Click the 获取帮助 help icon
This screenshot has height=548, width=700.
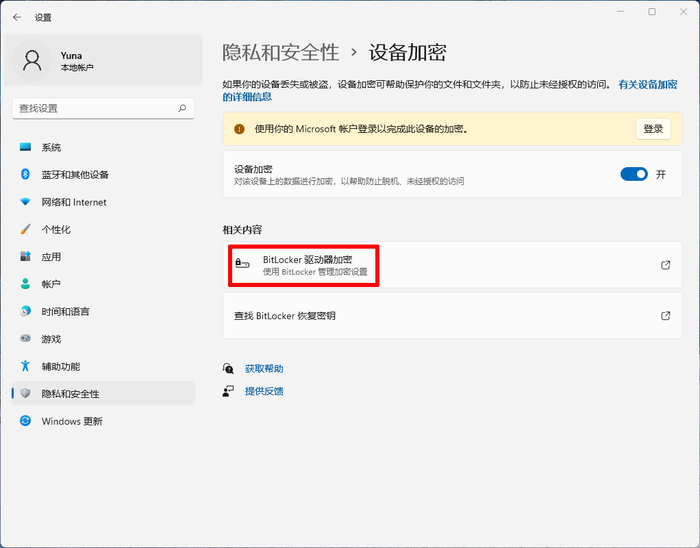228,369
